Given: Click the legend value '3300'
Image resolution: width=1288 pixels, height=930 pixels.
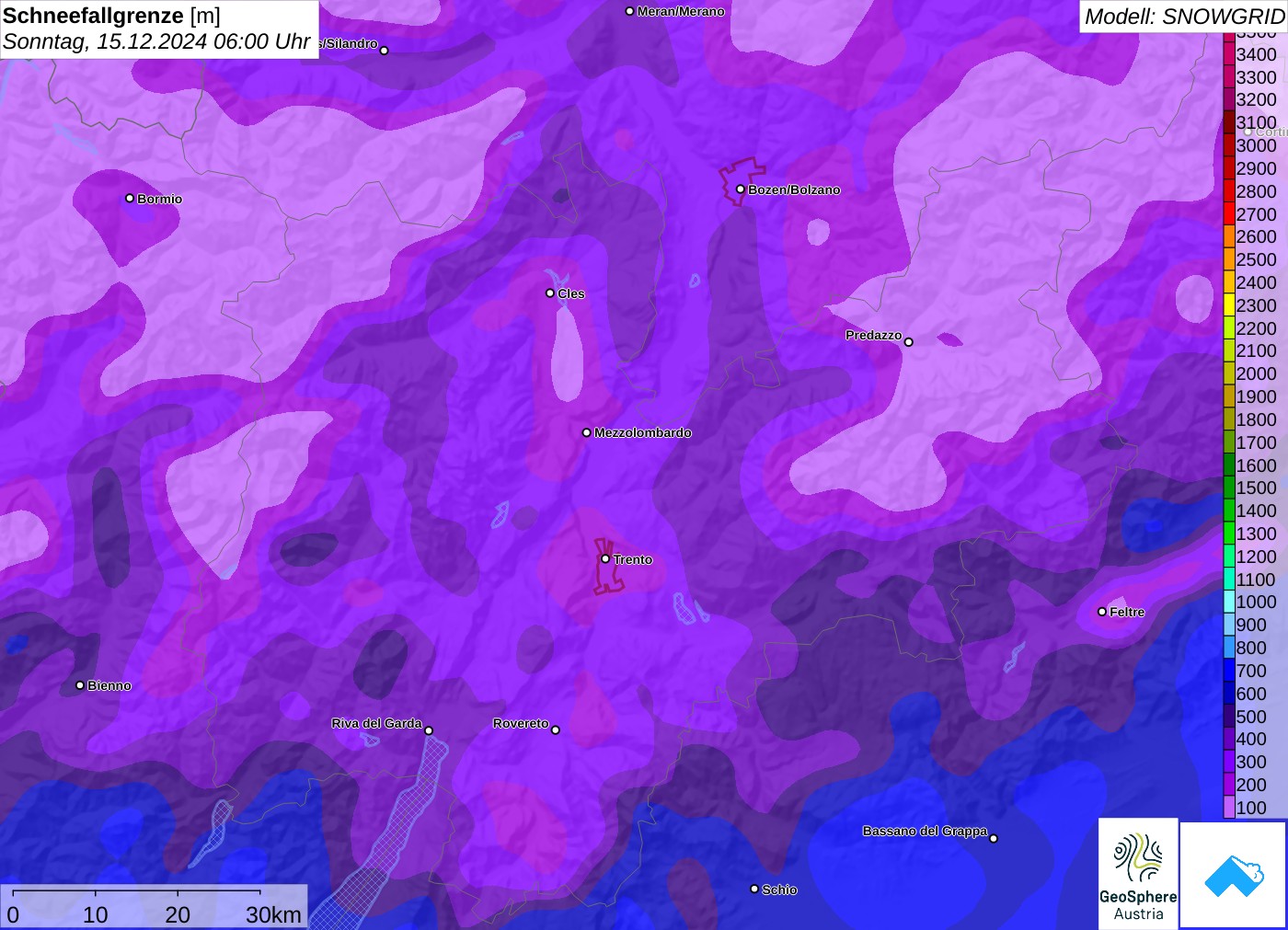Looking at the screenshot, I should click(x=1256, y=77).
